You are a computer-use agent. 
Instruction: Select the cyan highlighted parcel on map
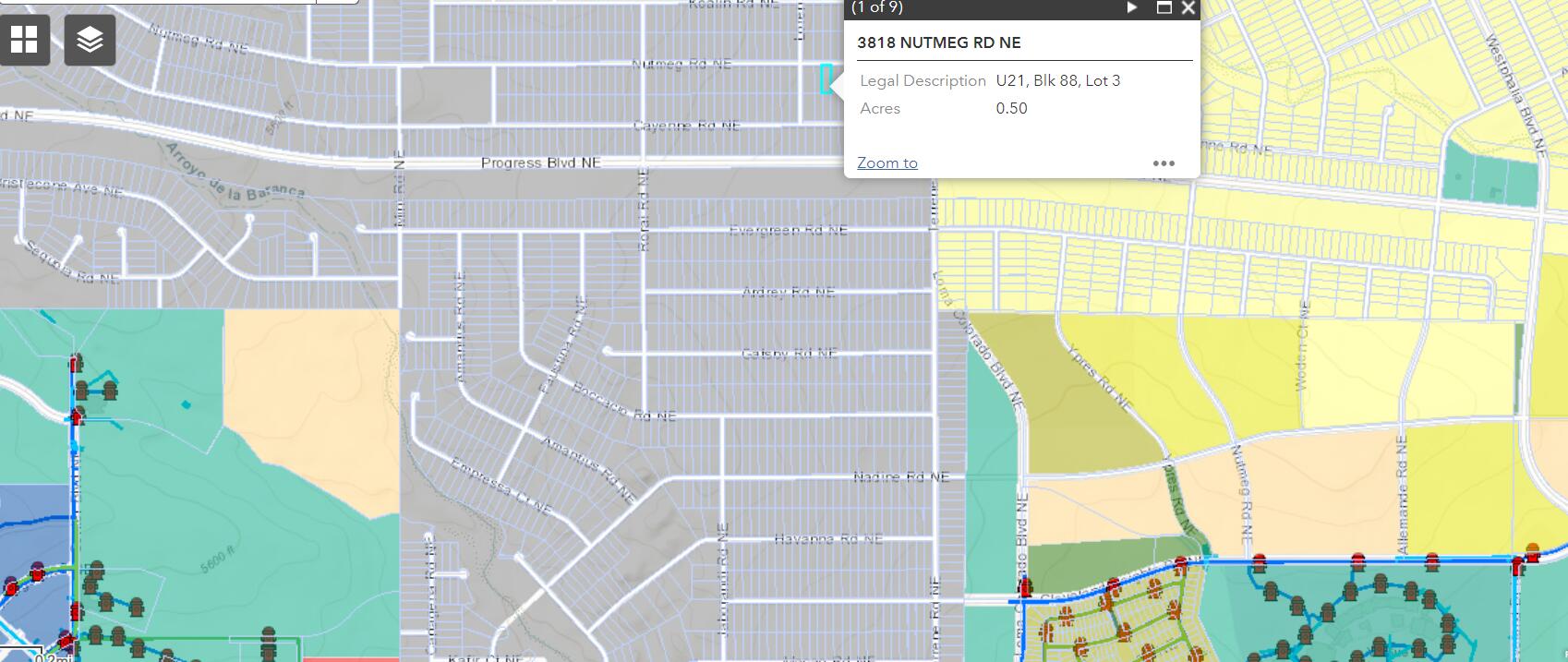coord(825,79)
